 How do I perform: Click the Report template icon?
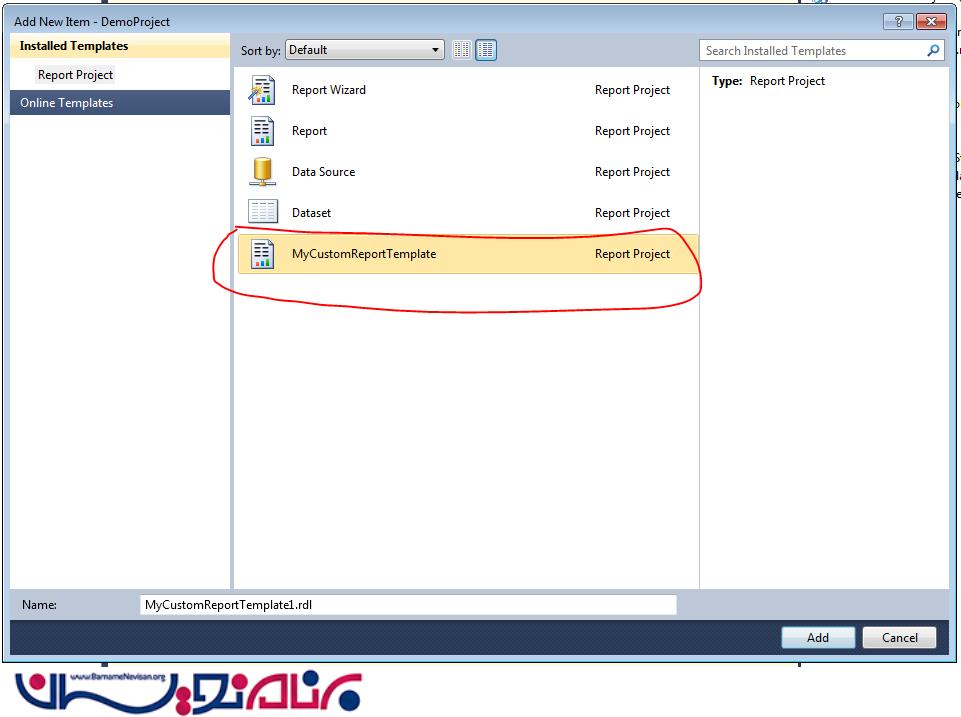[262, 131]
